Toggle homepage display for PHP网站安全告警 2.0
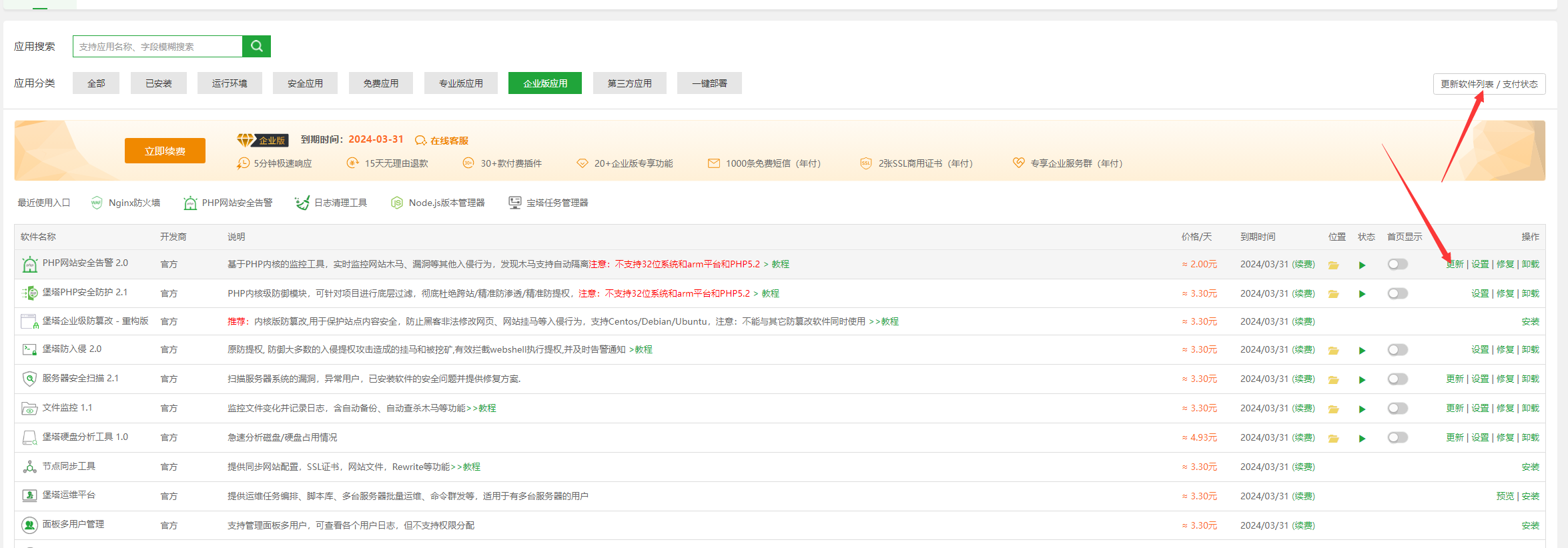The height and width of the screenshot is (548, 1568). click(x=1397, y=264)
